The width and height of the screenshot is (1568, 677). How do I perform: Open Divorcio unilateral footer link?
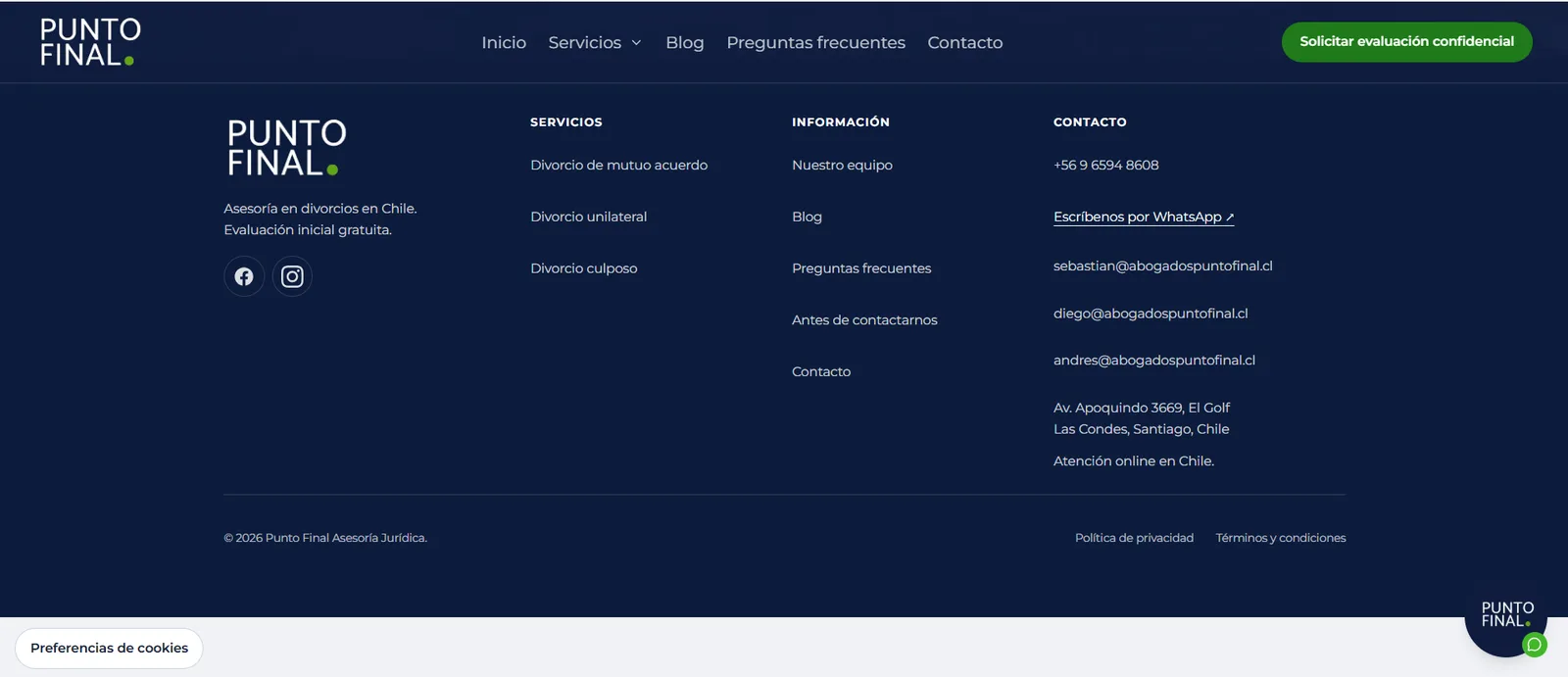pos(589,217)
